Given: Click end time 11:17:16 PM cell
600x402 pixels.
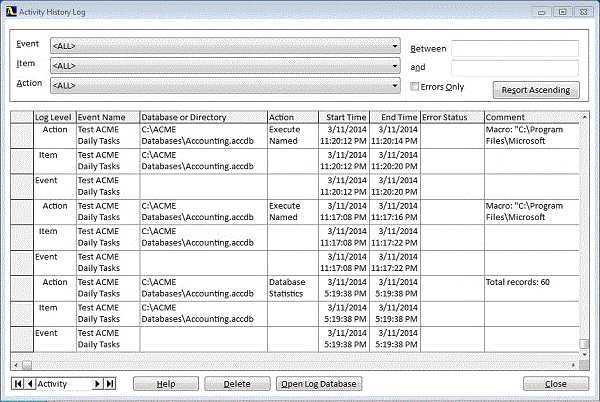Looking at the screenshot, I should point(395,212).
